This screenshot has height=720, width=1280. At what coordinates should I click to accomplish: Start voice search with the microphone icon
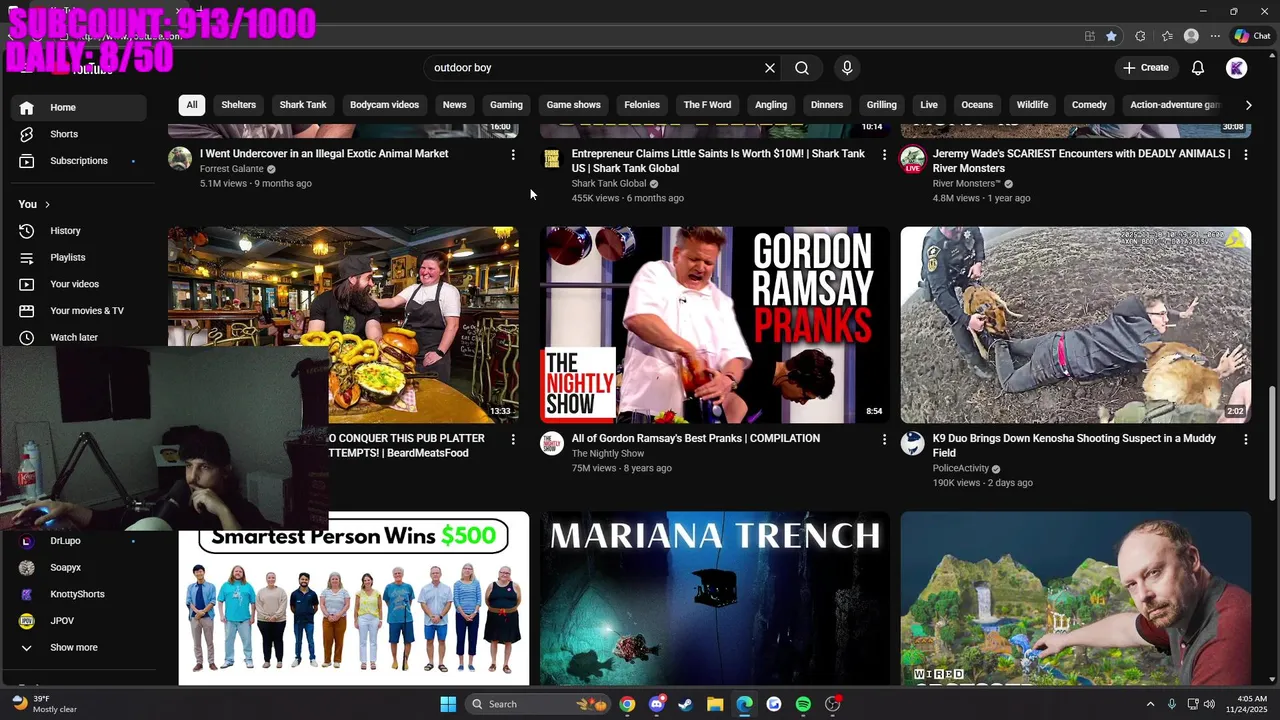tap(847, 68)
